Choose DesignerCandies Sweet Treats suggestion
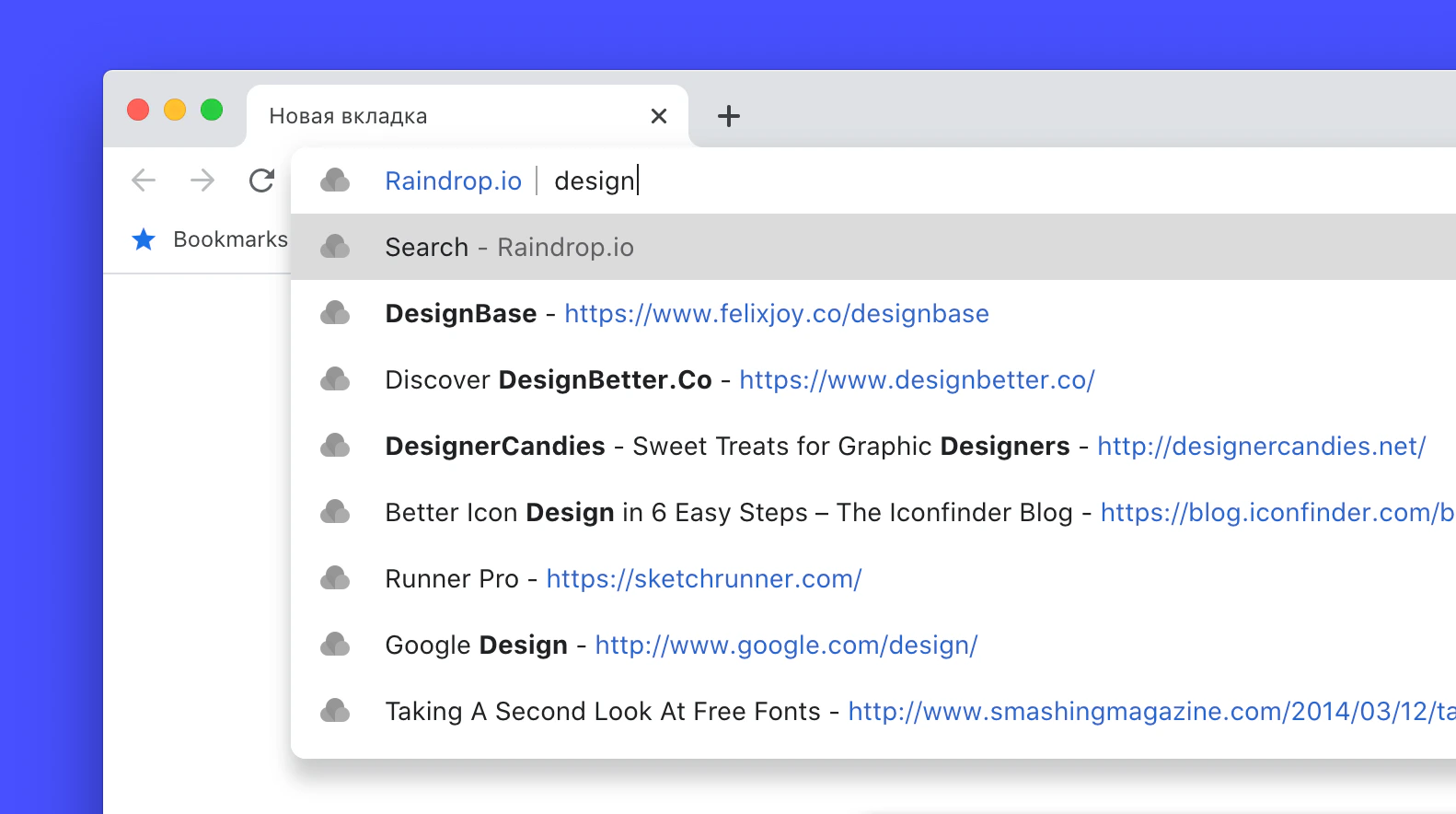This screenshot has width=1456, height=814. click(873, 446)
